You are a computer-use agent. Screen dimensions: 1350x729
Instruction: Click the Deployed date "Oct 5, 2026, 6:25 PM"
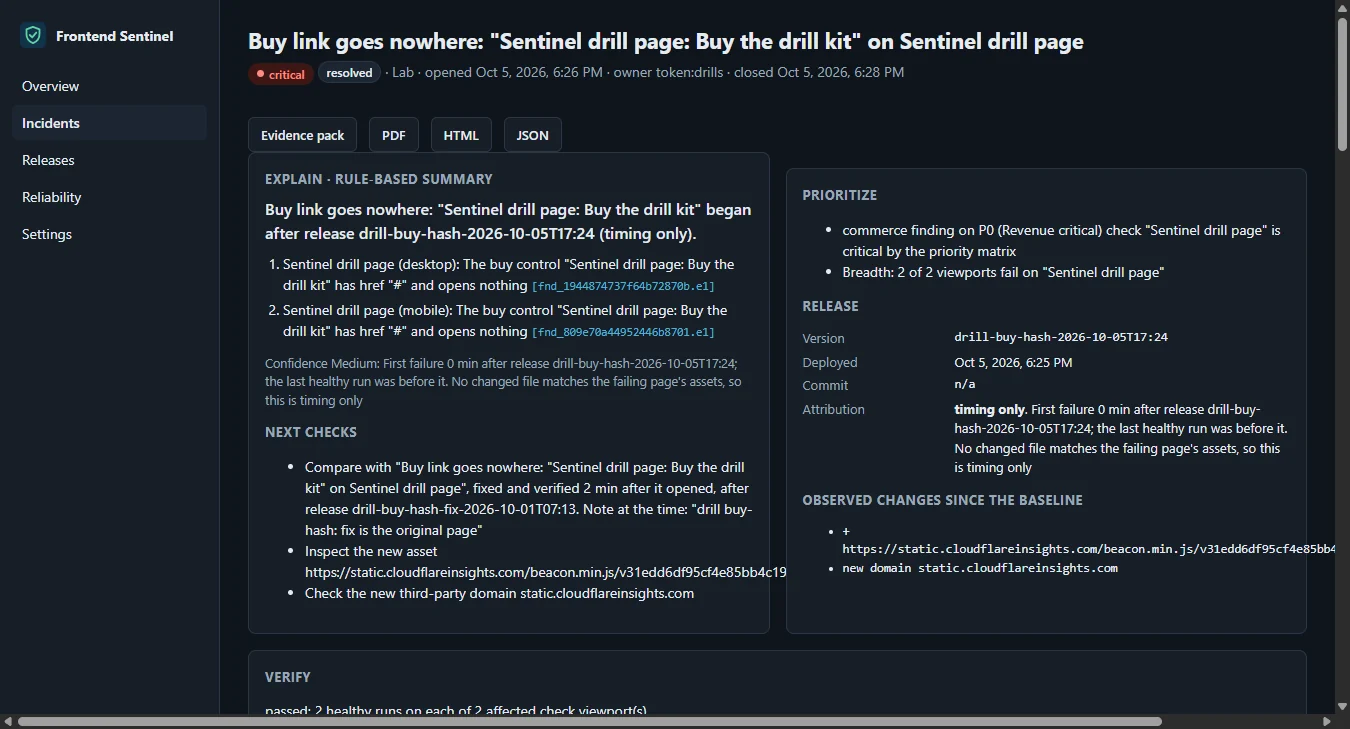pyautogui.click(x=1013, y=362)
